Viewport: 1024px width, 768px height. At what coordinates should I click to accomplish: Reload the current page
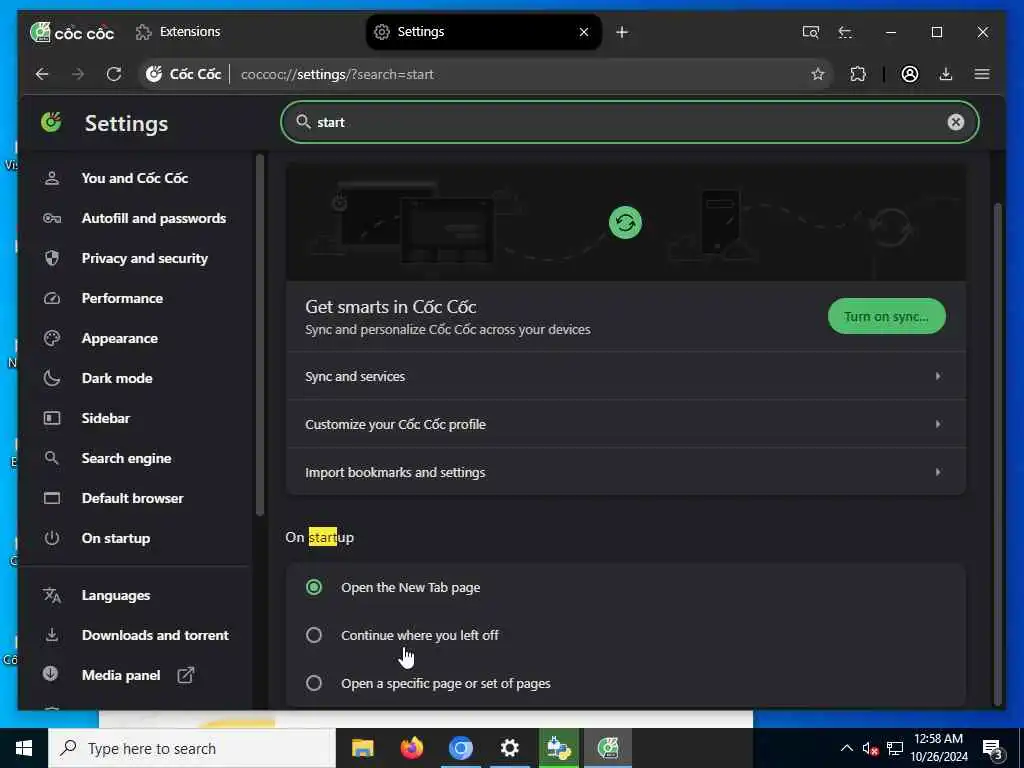[x=114, y=74]
